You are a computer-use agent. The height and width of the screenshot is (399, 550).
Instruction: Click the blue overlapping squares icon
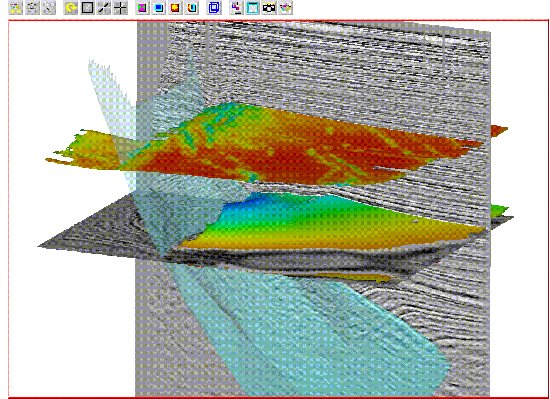[214, 8]
